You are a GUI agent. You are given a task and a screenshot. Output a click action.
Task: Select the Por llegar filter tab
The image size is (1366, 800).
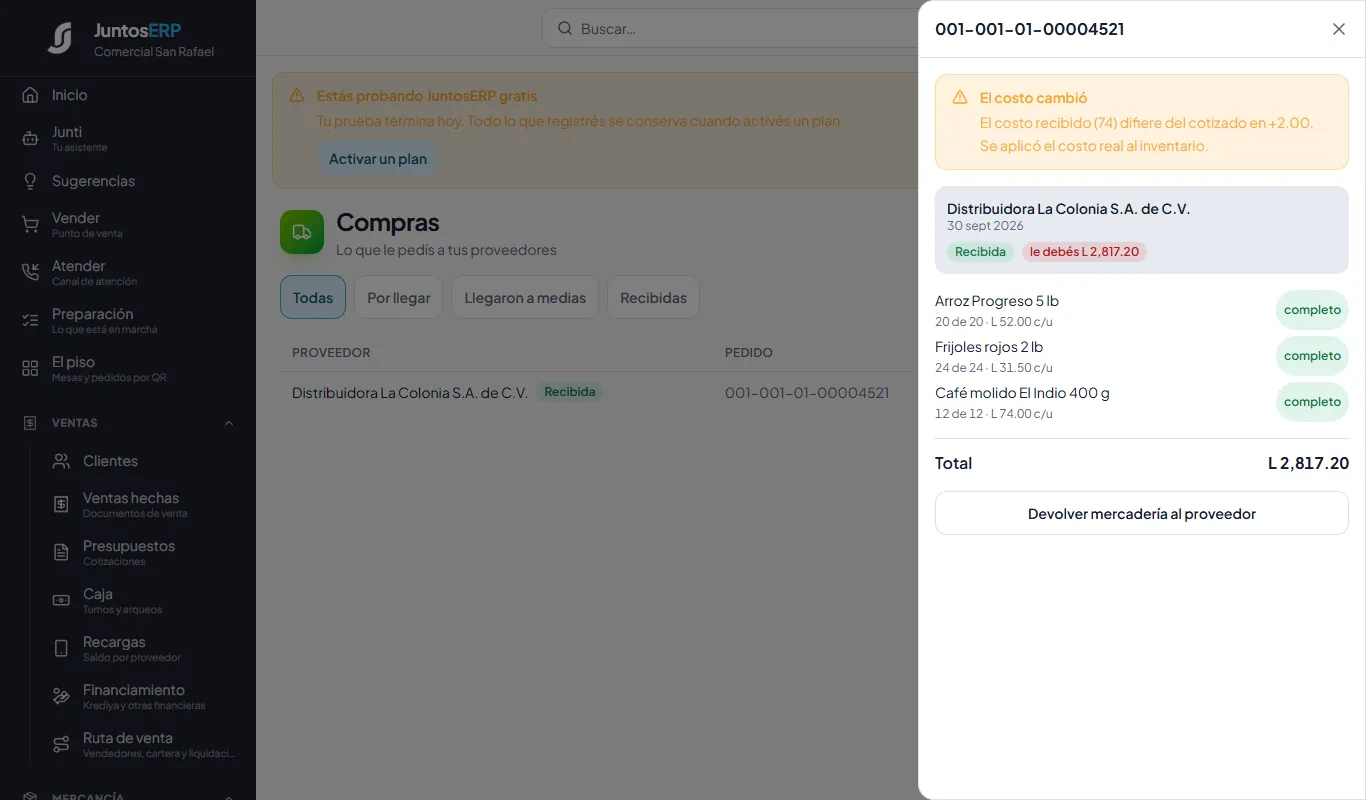398,298
